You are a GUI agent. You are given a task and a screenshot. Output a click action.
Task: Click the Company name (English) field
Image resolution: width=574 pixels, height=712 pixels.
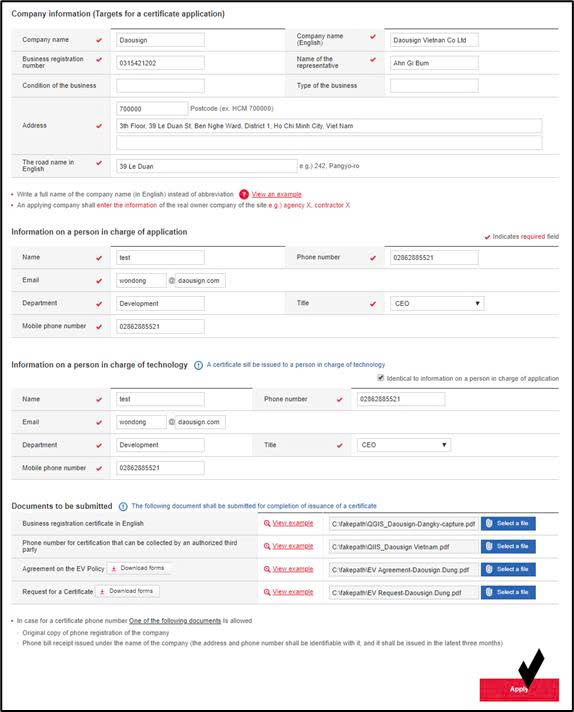pos(434,40)
